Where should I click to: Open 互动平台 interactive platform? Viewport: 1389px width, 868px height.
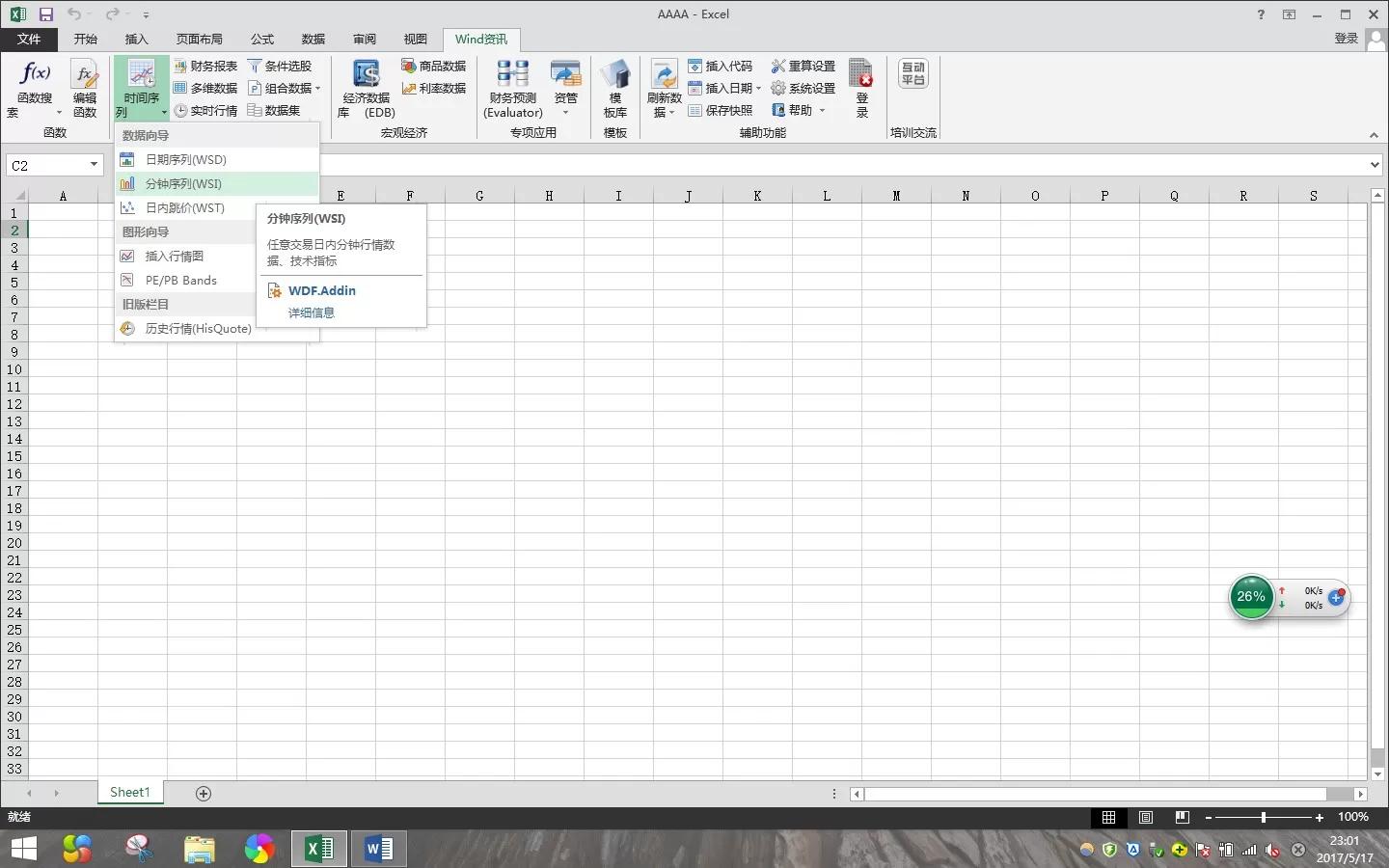coord(912,73)
